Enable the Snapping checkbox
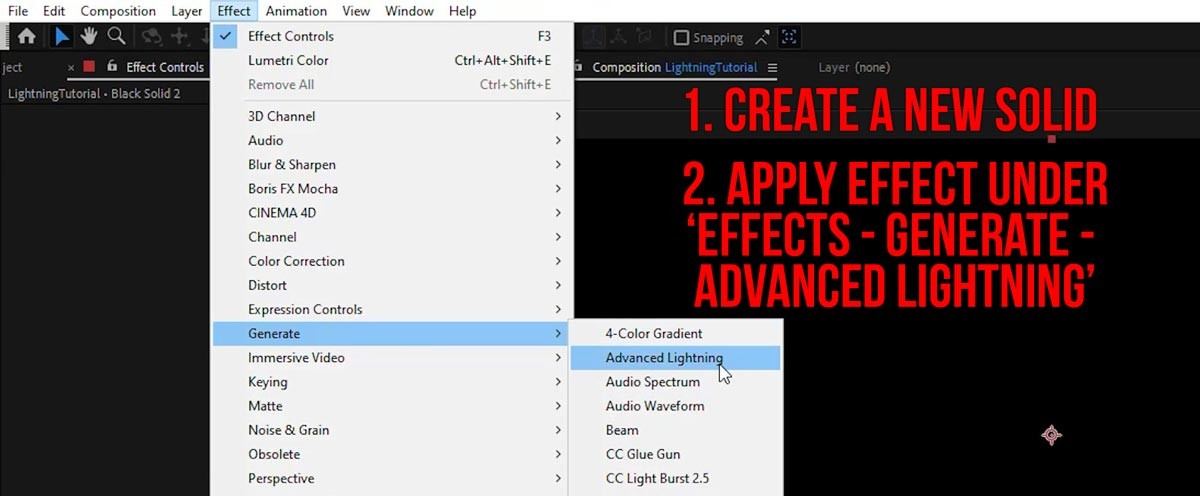1200x496 pixels. [x=681, y=37]
